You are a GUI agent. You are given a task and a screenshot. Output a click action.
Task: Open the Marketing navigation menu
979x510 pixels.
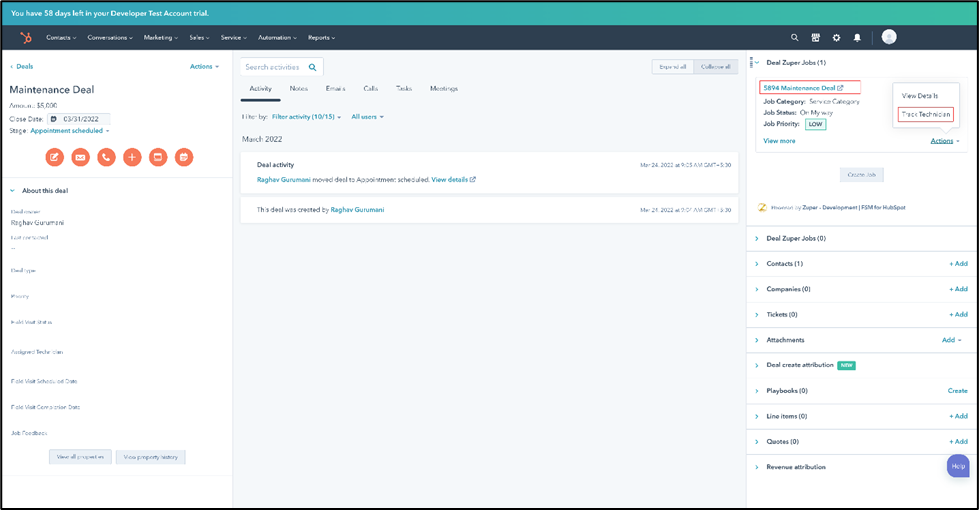pyautogui.click(x=160, y=37)
